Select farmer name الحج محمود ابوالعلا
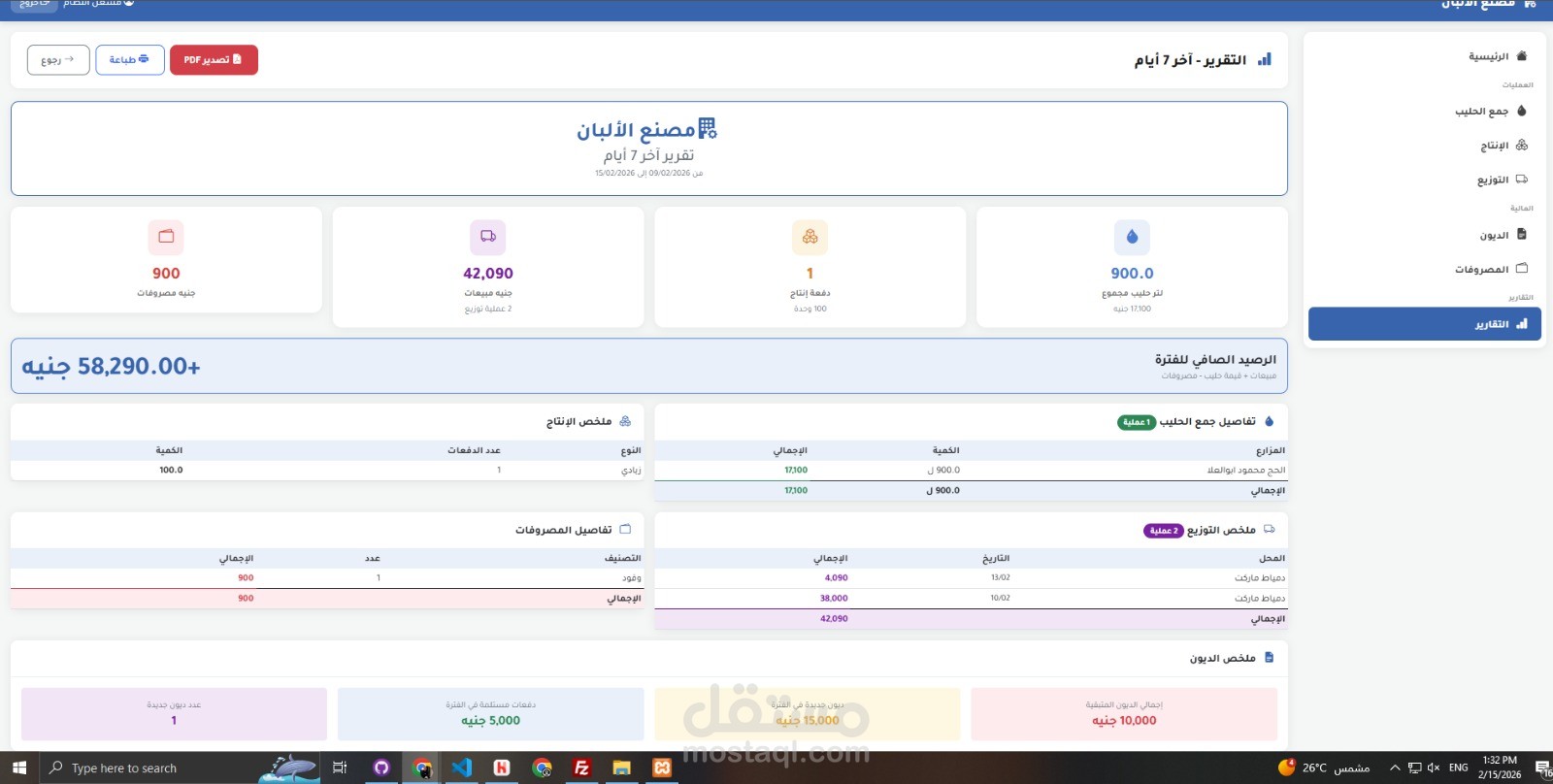 1246,471
